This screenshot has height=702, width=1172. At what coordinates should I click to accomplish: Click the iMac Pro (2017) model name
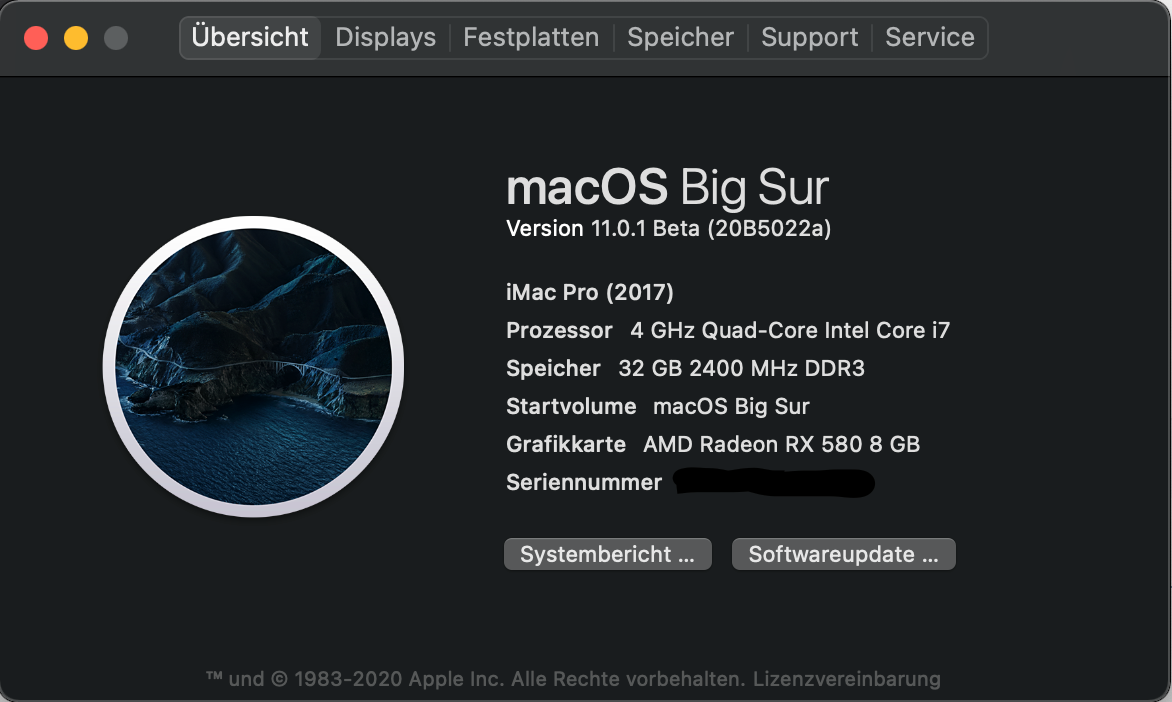click(x=590, y=292)
